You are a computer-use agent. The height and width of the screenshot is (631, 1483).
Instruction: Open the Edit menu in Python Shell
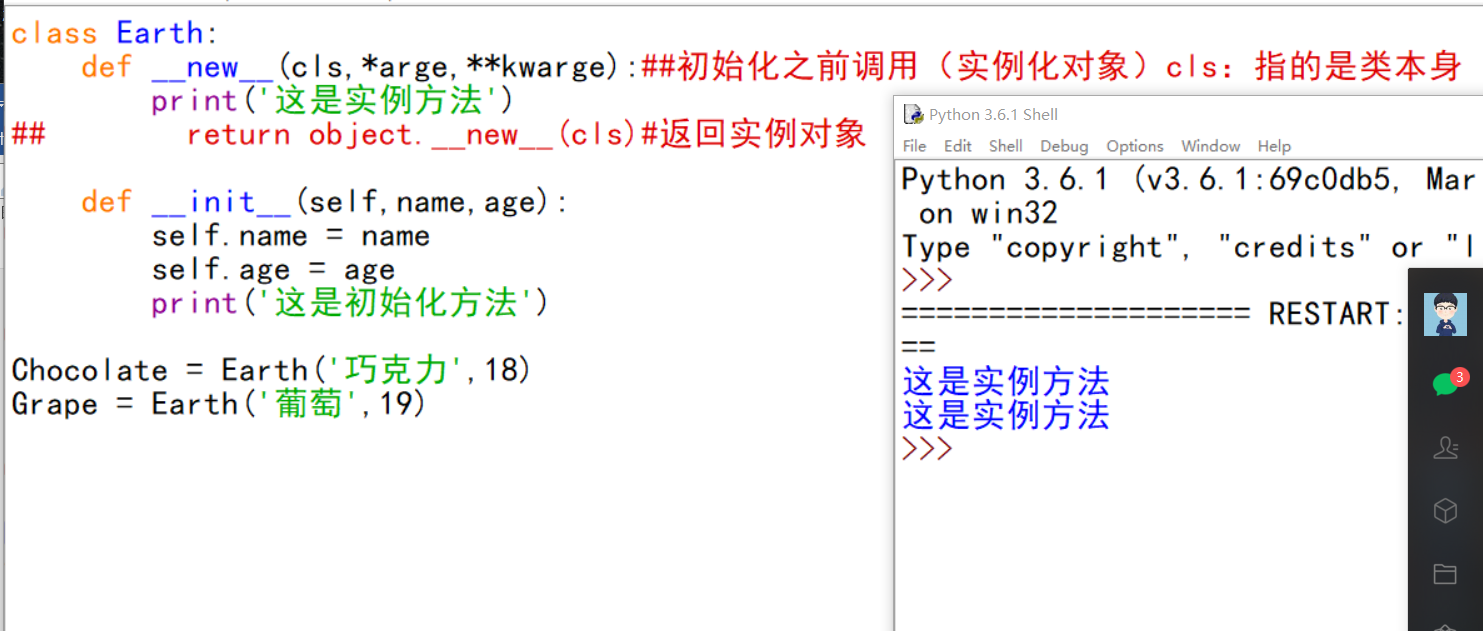[x=957, y=146]
